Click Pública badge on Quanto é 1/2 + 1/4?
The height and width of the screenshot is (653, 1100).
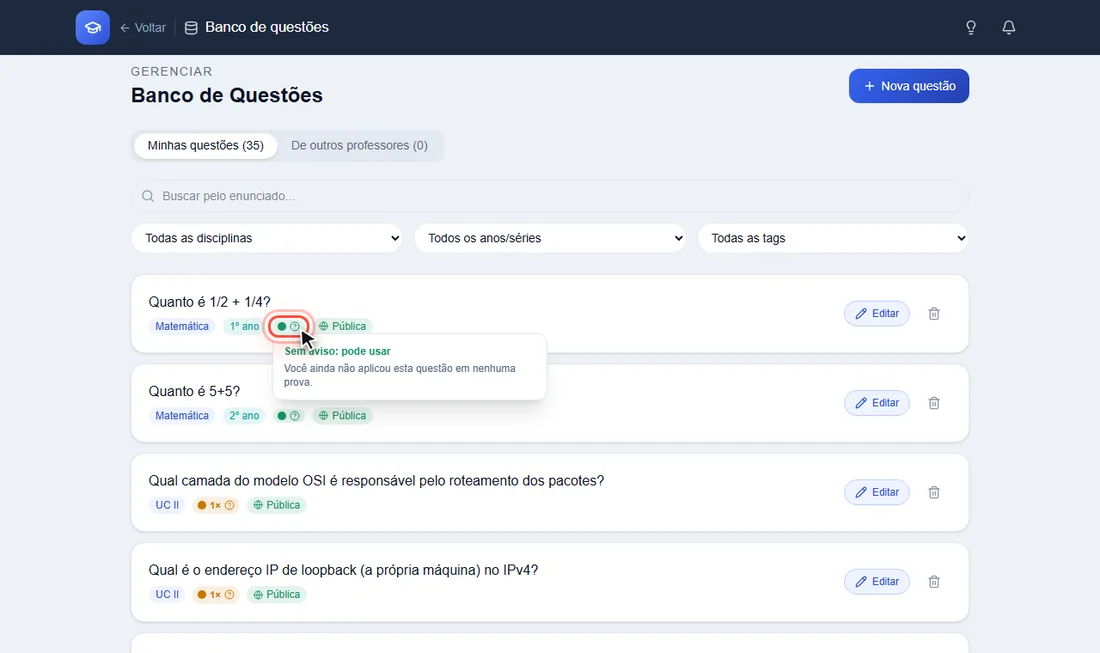[x=342, y=326]
